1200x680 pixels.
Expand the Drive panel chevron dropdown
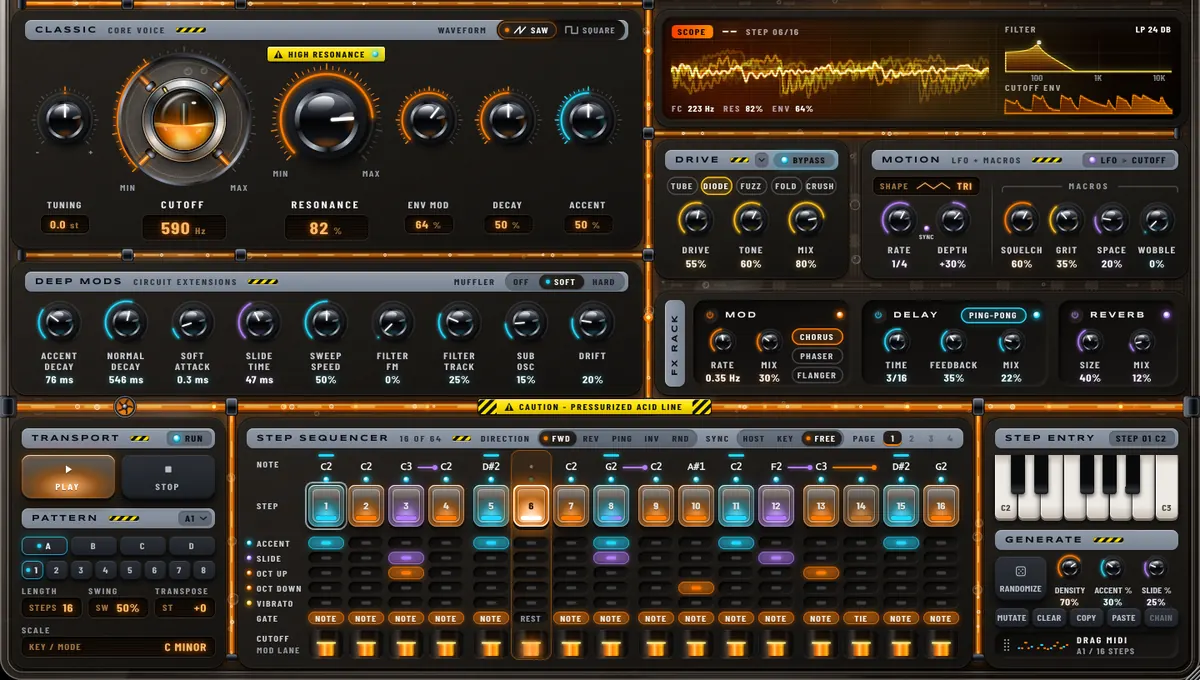pyautogui.click(x=761, y=160)
